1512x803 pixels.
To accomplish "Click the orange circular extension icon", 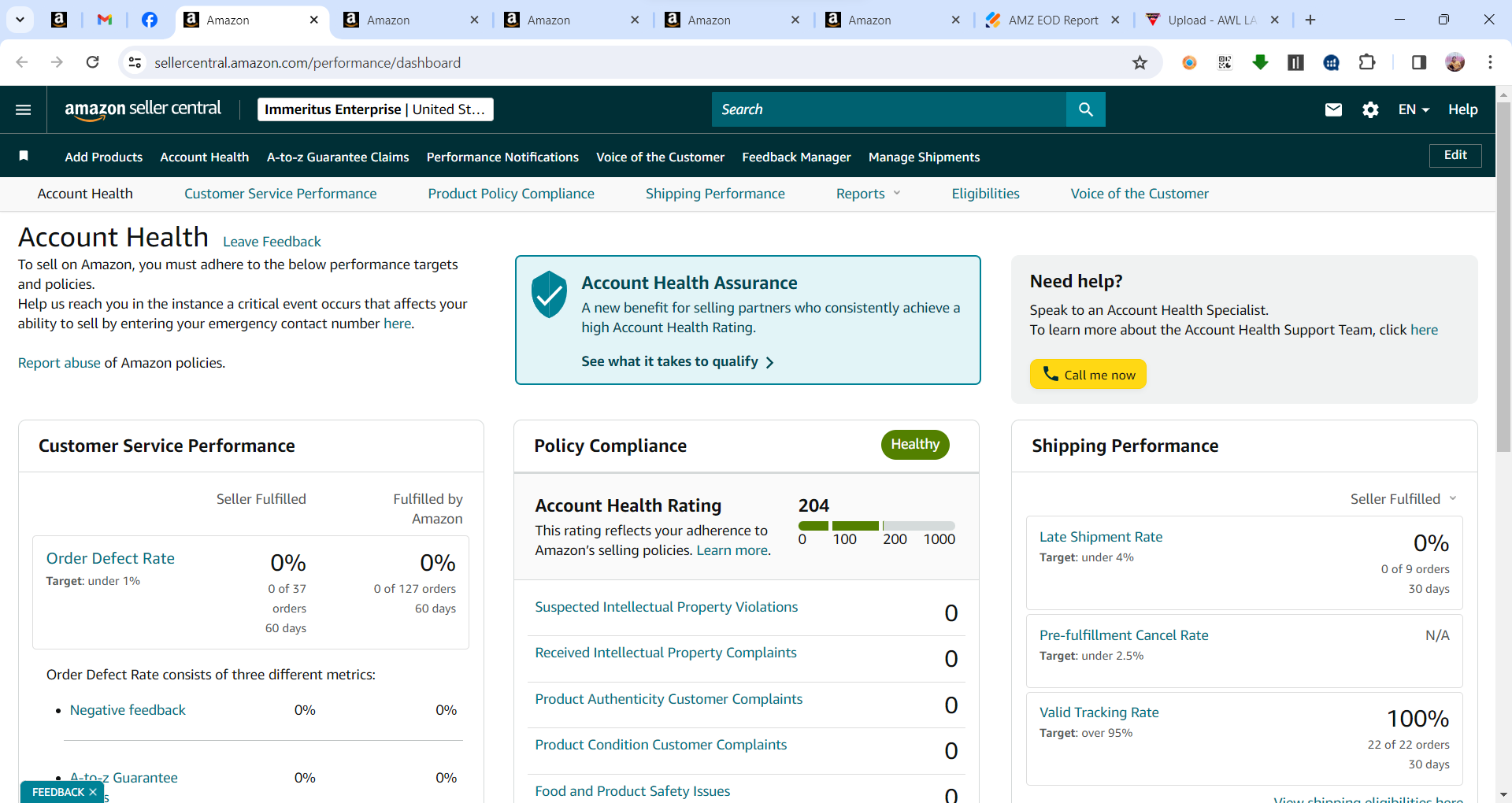I will point(1189,62).
